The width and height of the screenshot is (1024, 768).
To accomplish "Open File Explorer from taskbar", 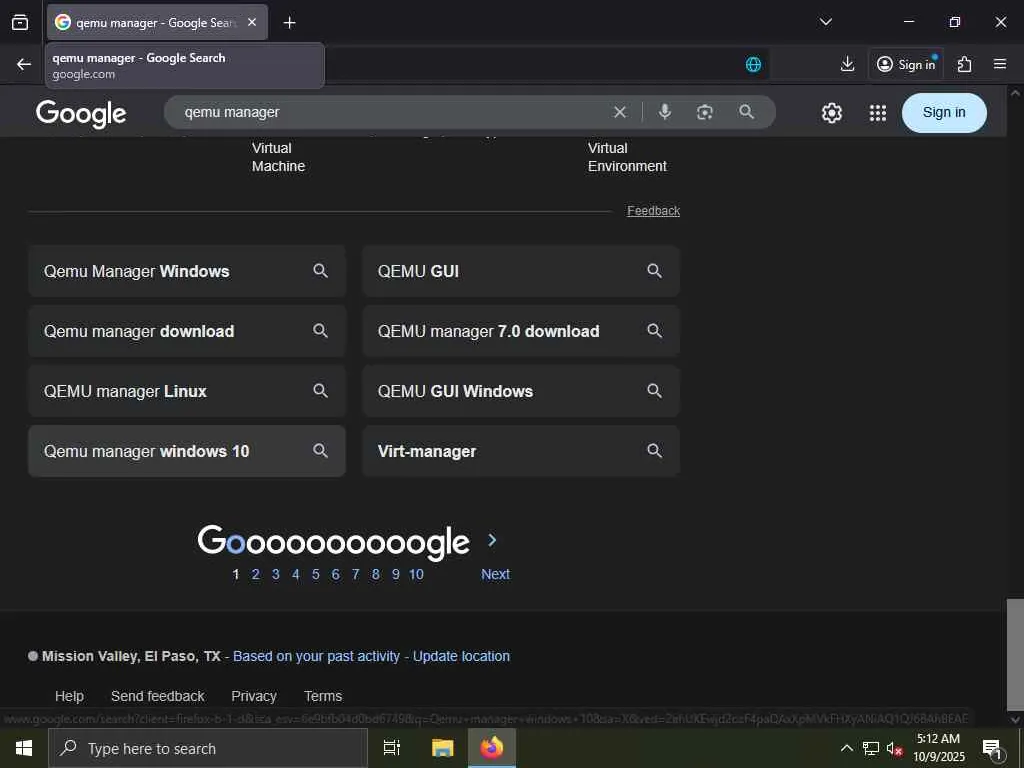I will click(442, 748).
